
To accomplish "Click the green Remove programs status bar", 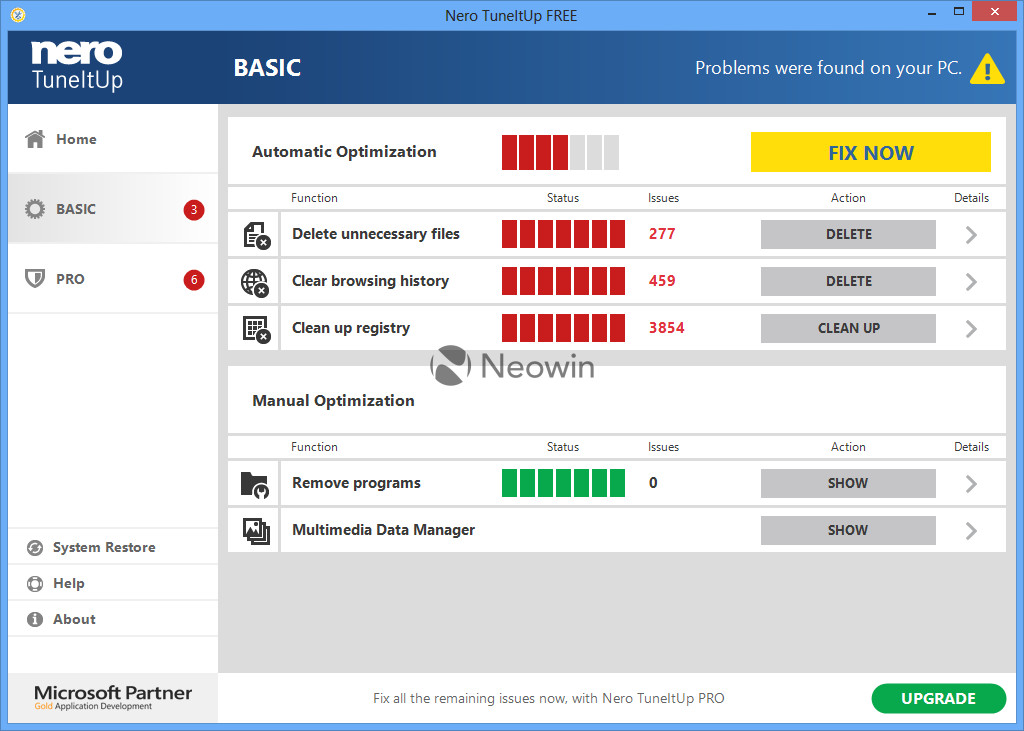I will [563, 483].
